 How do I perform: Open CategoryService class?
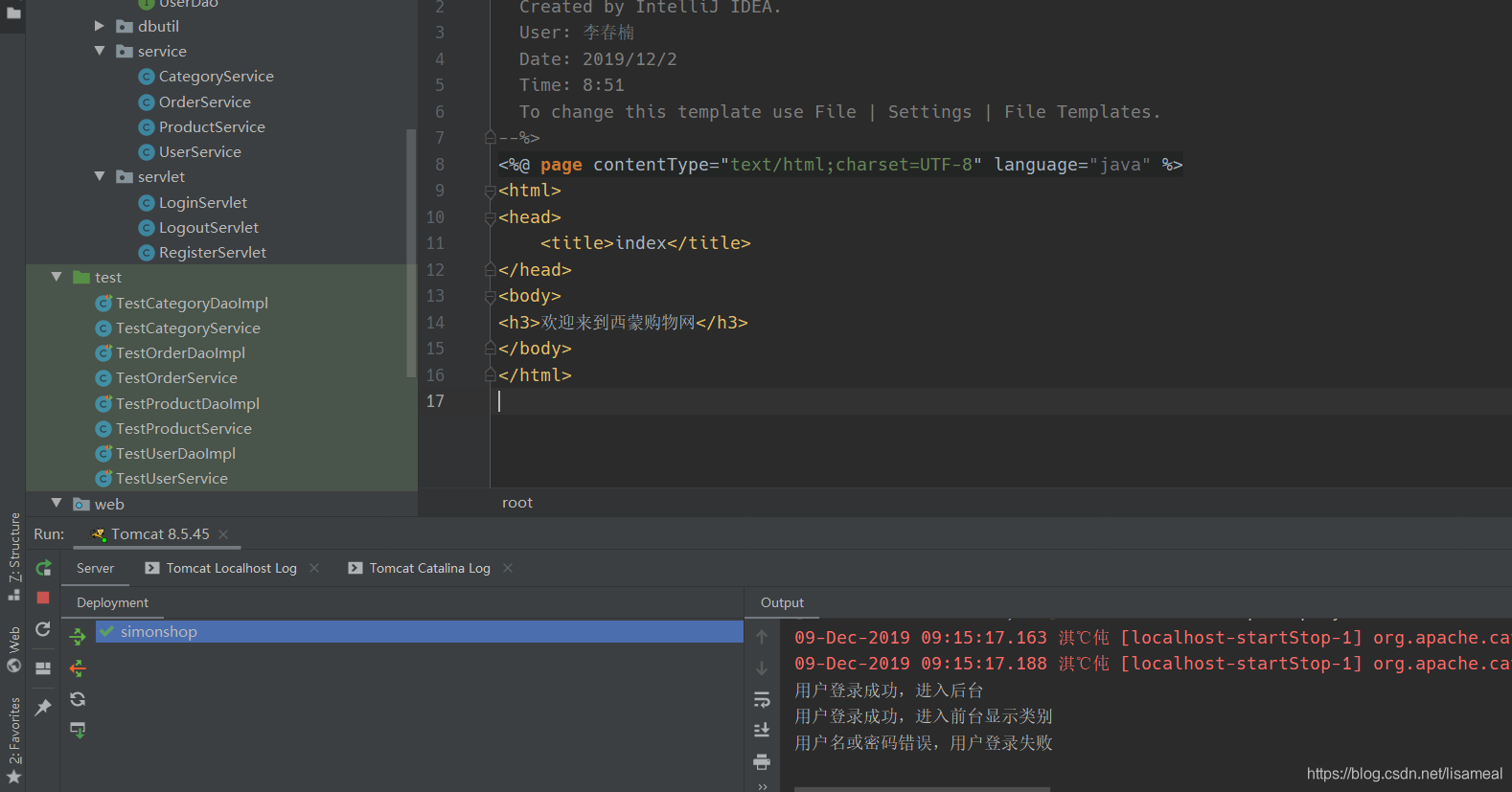[216, 77]
